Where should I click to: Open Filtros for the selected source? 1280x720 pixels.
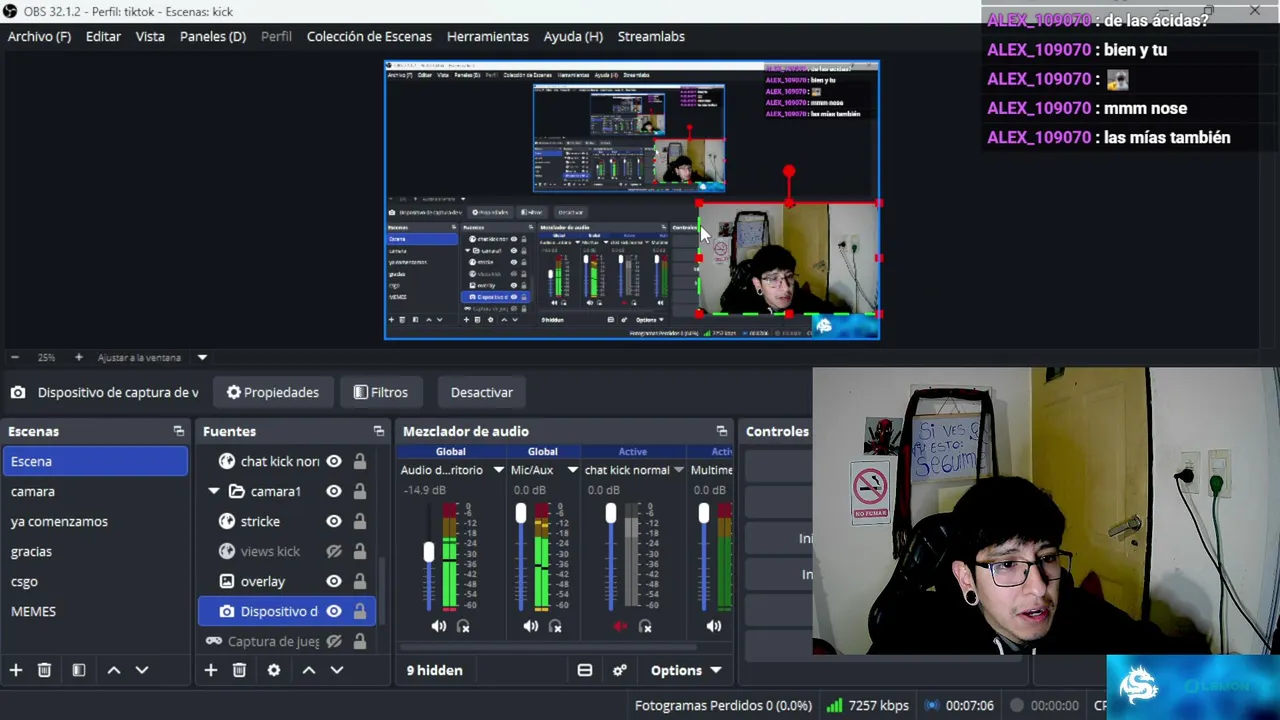381,392
